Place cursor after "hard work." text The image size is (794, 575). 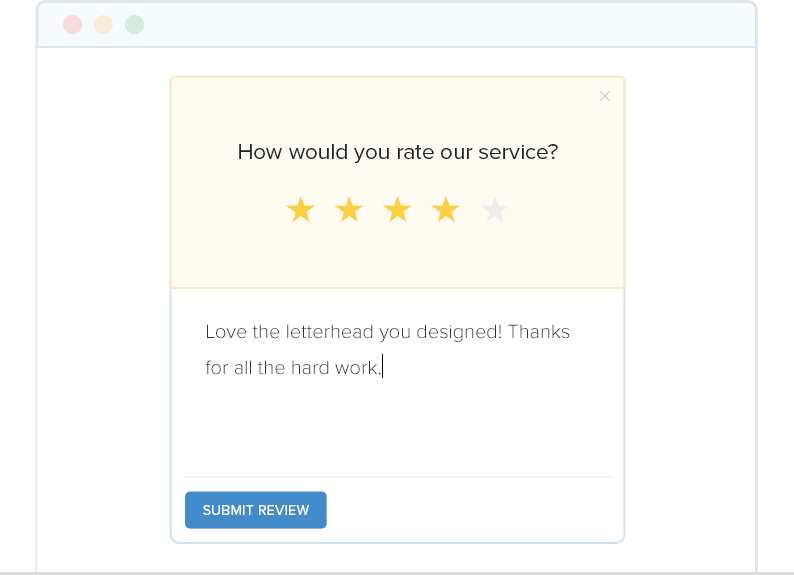coord(382,368)
